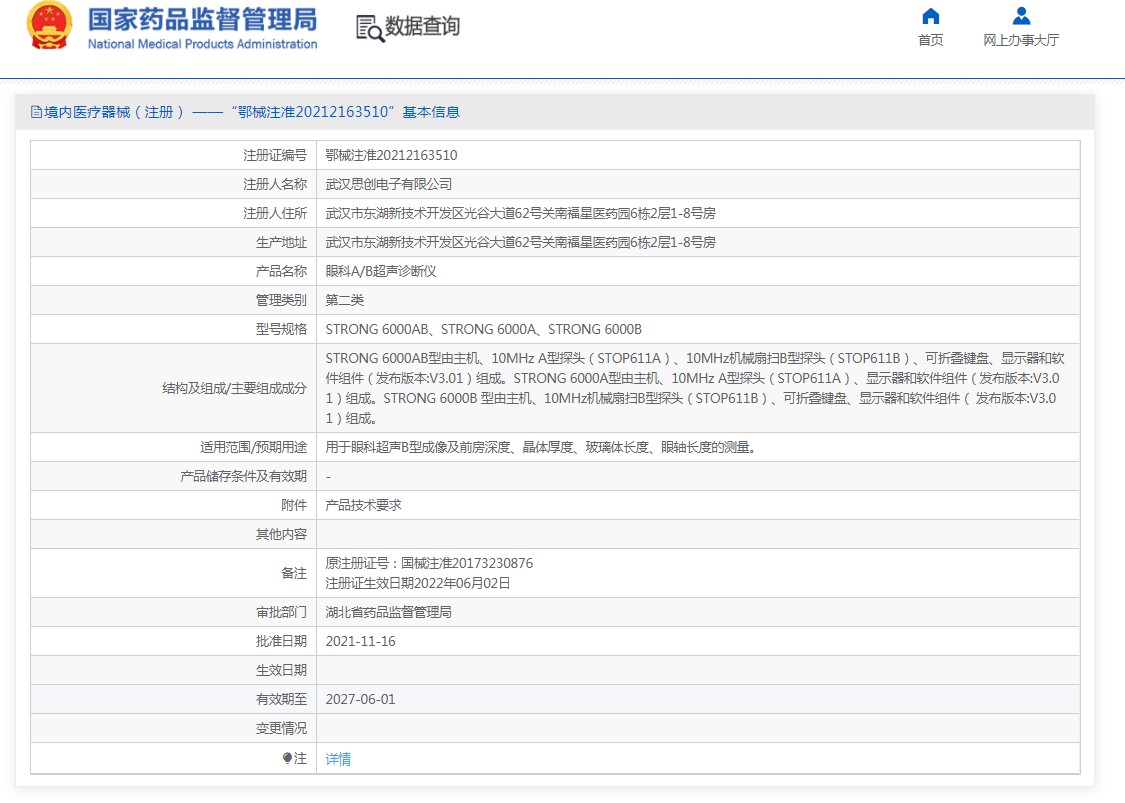Click the 网上办事大厅 user icon
Viewport: 1125px width, 803px height.
point(1021,16)
